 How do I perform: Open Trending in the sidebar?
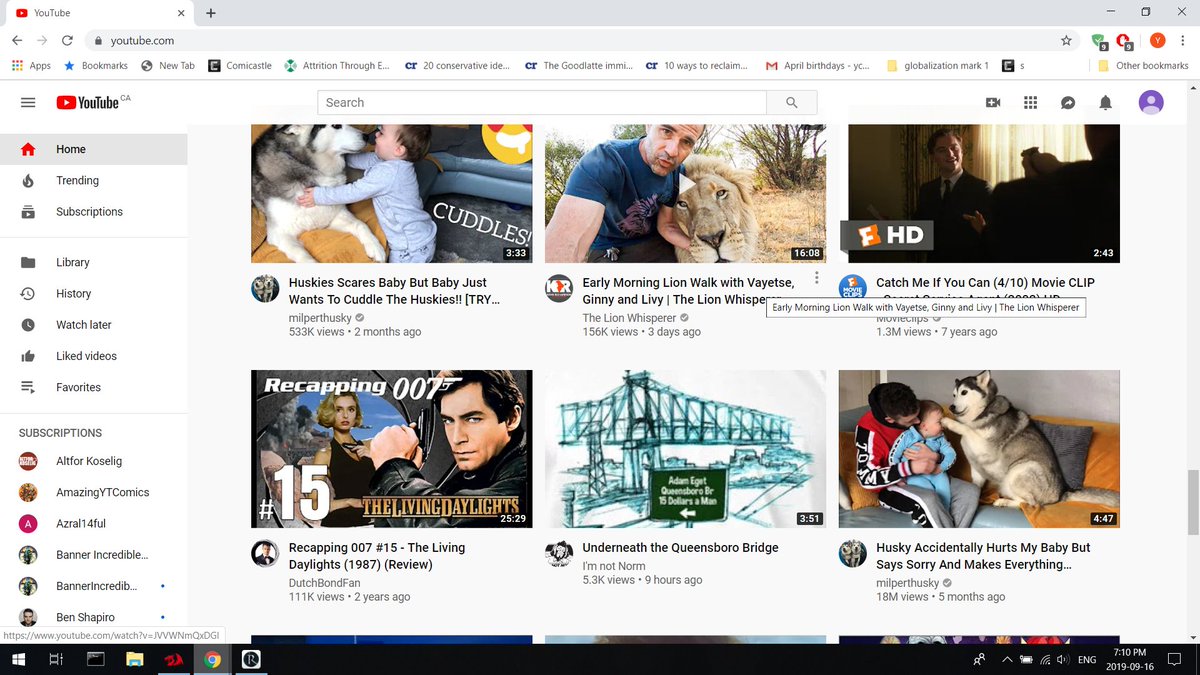(x=93, y=180)
